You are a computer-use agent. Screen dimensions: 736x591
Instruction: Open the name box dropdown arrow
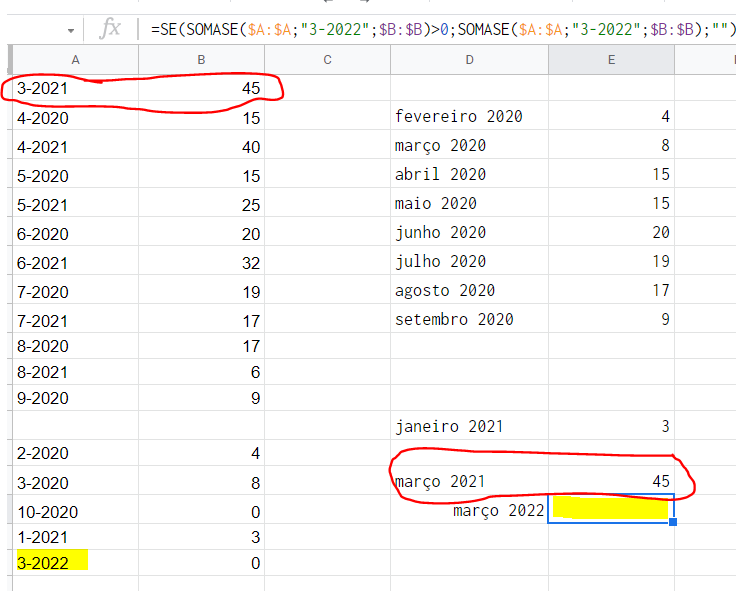tap(71, 31)
